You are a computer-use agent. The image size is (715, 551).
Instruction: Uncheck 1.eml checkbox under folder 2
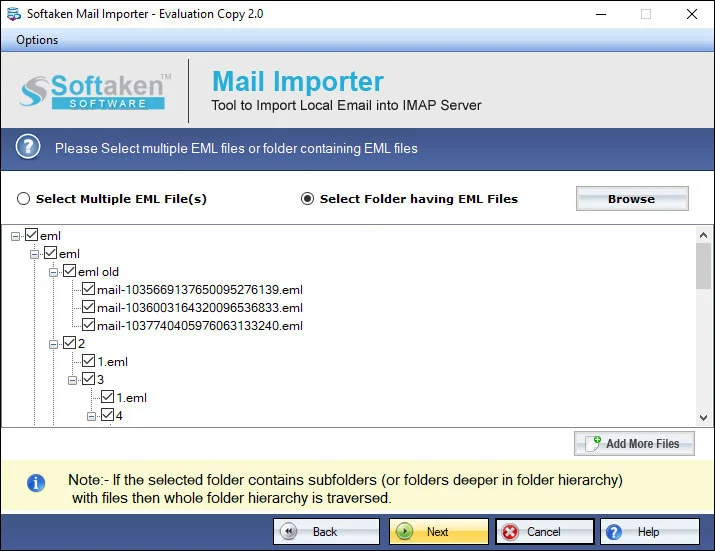(x=88, y=361)
